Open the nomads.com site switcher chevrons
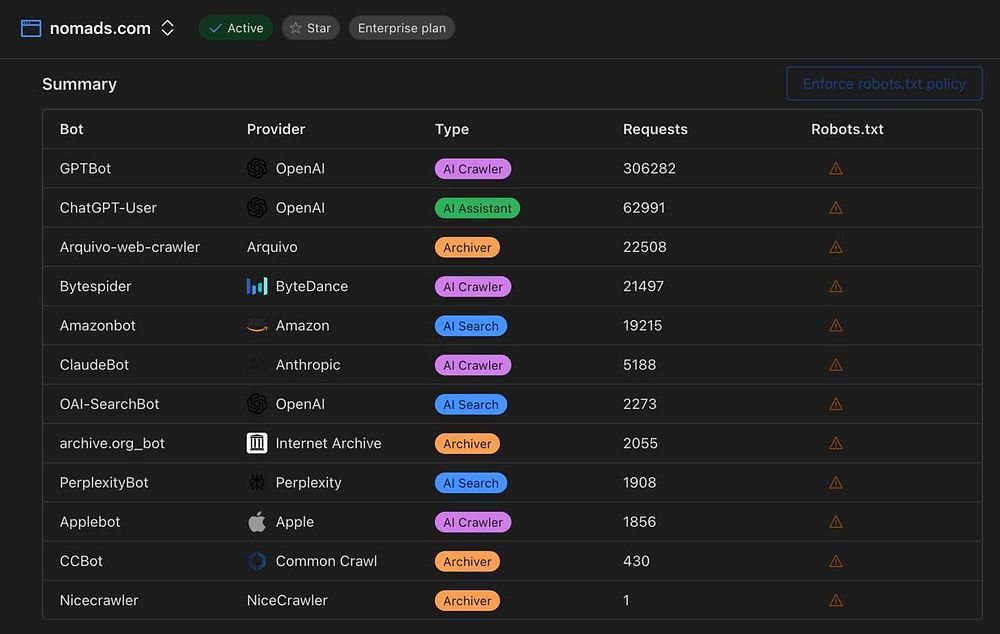 coord(168,28)
